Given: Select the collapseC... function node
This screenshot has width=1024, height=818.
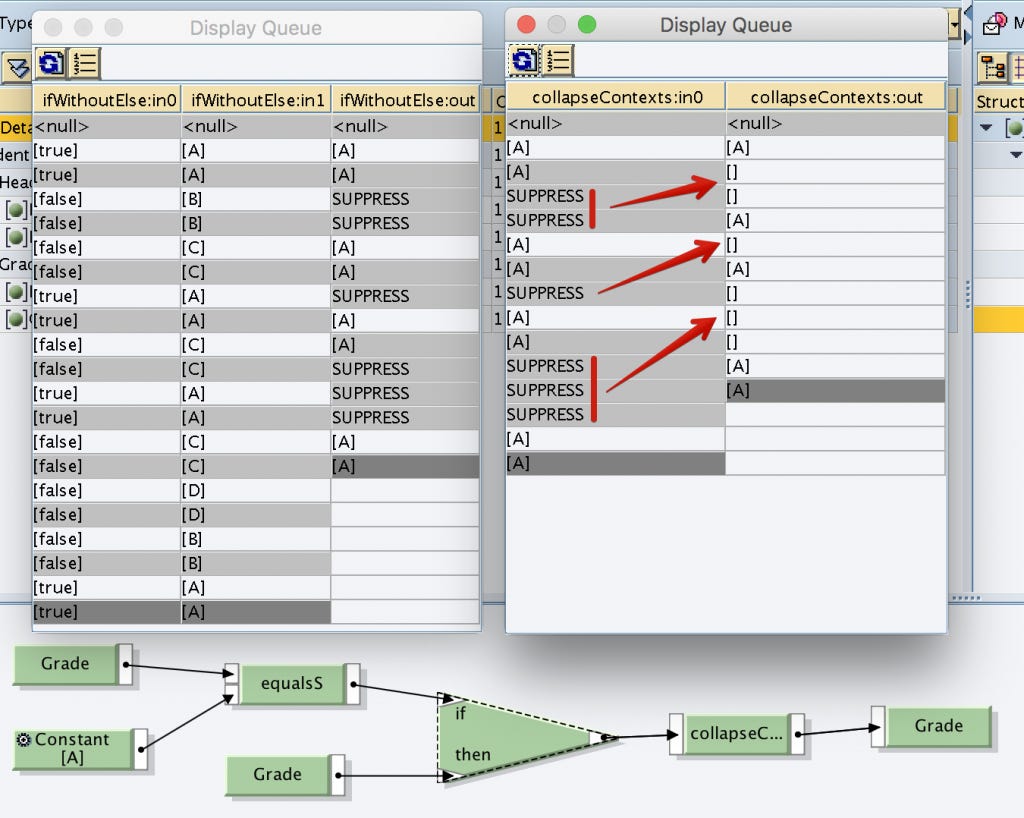Looking at the screenshot, I should pyautogui.click(x=736, y=734).
